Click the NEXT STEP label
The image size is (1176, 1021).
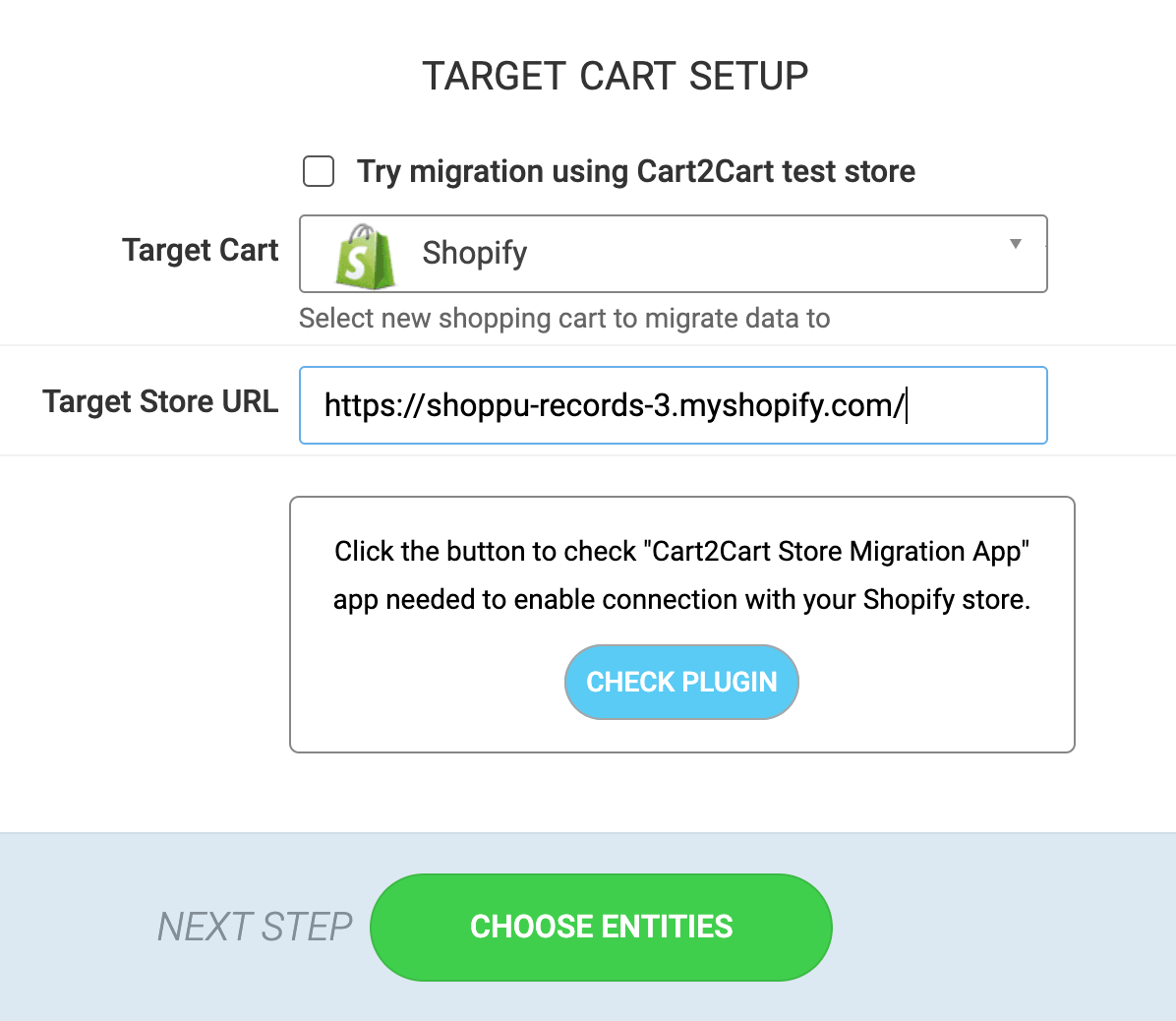pyautogui.click(x=255, y=926)
